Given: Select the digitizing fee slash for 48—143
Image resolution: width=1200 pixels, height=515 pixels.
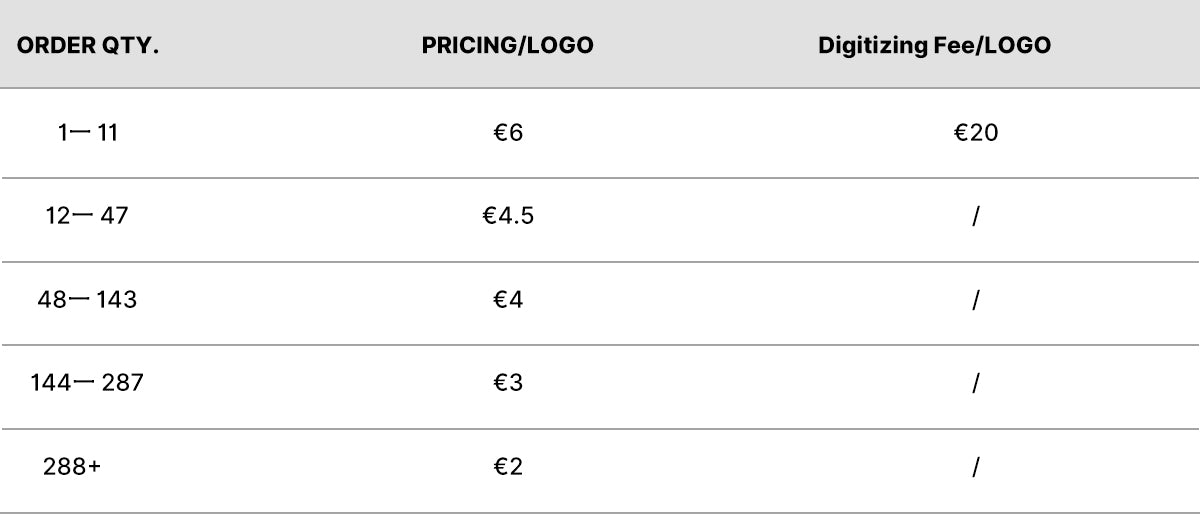Looking at the screenshot, I should tap(975, 299).
